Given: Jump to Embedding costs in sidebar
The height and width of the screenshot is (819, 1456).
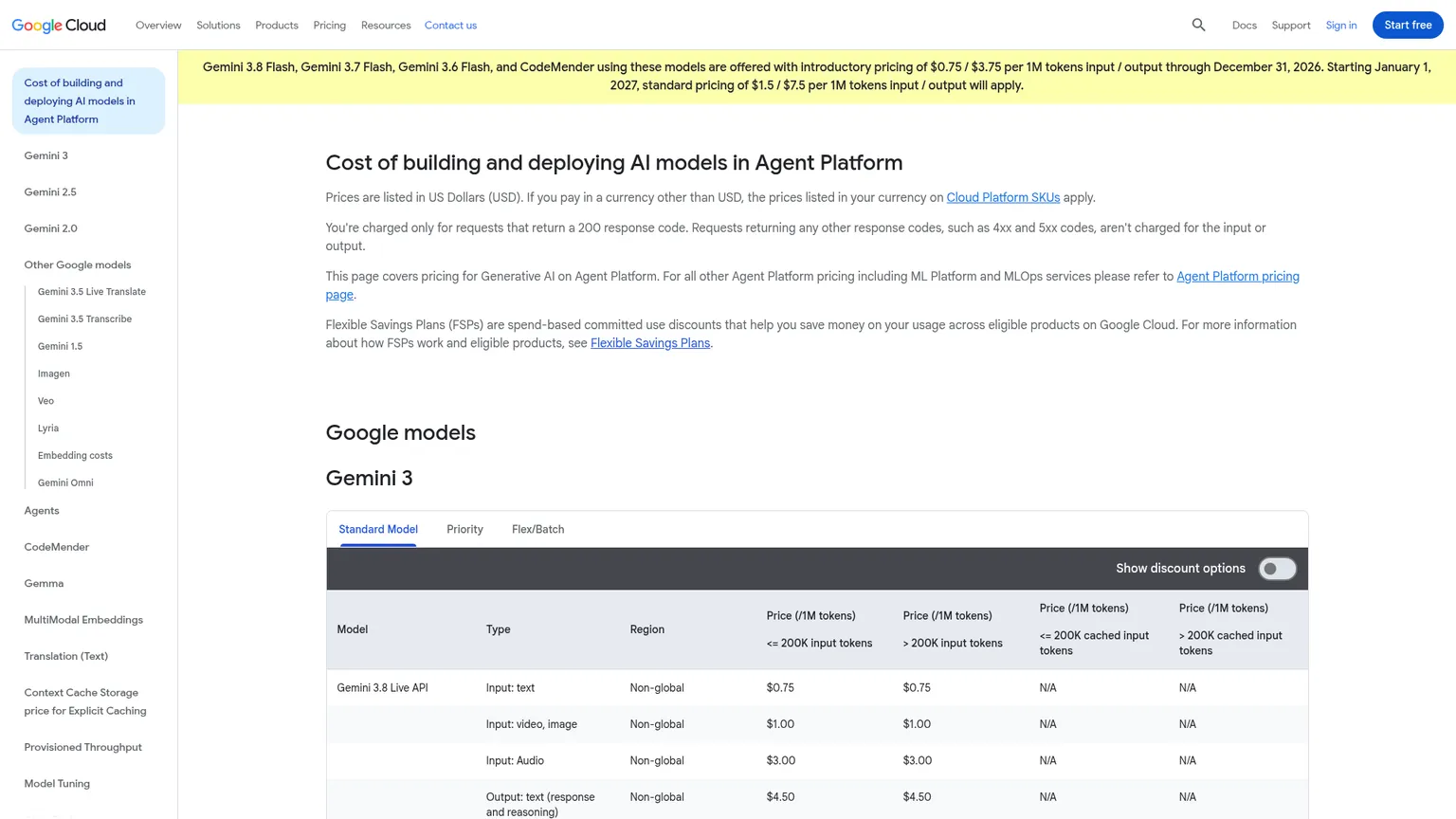Looking at the screenshot, I should pos(75,456).
